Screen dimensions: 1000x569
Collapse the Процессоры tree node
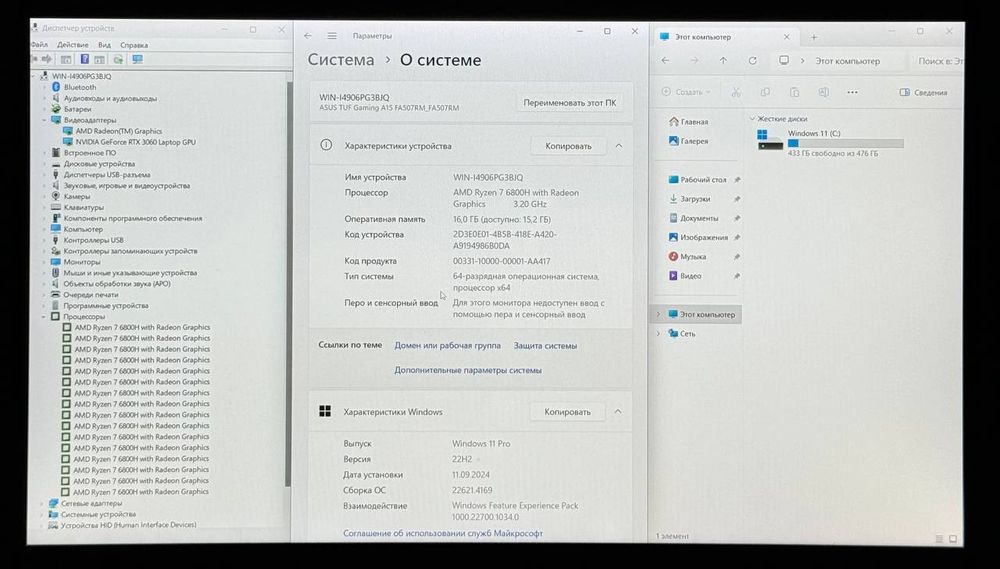[44, 316]
